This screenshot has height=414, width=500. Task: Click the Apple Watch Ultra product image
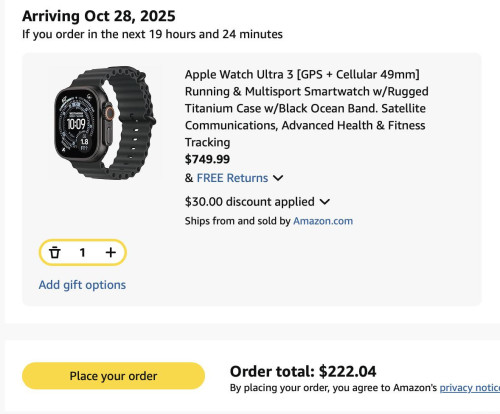[x=105, y=123]
